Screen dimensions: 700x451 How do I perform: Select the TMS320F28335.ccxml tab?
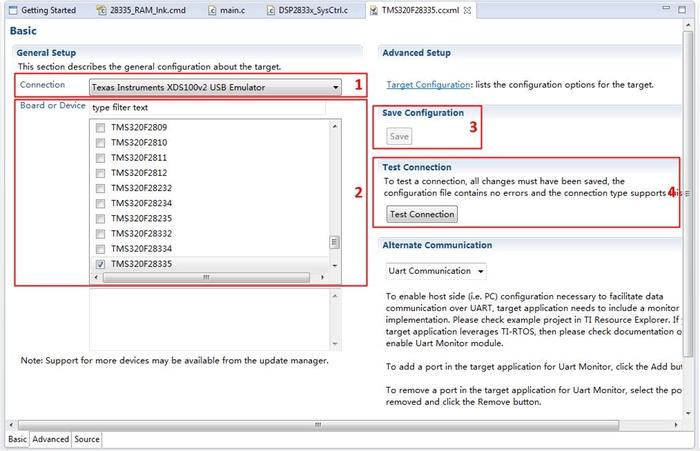(420, 10)
